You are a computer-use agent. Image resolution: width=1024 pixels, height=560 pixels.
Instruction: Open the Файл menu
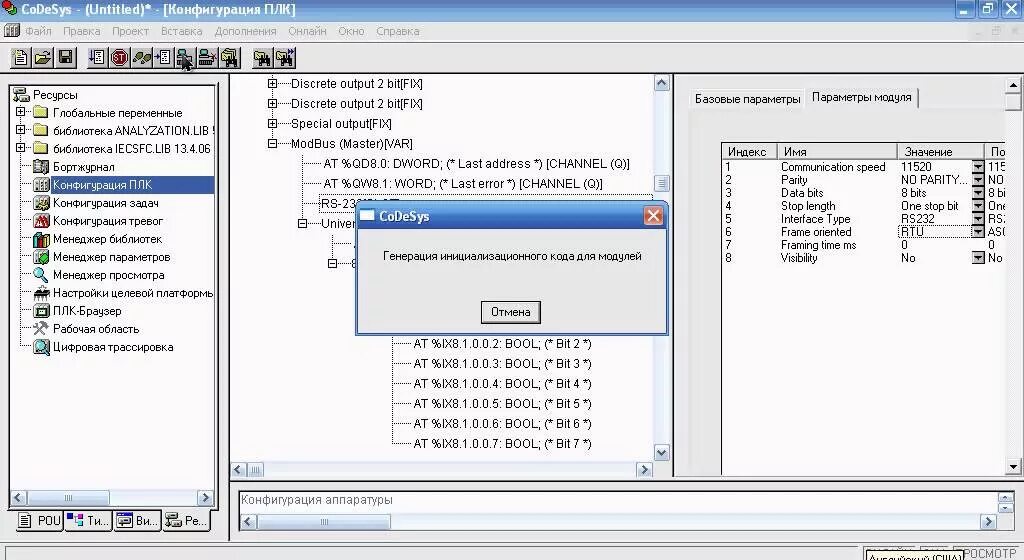pyautogui.click(x=38, y=31)
